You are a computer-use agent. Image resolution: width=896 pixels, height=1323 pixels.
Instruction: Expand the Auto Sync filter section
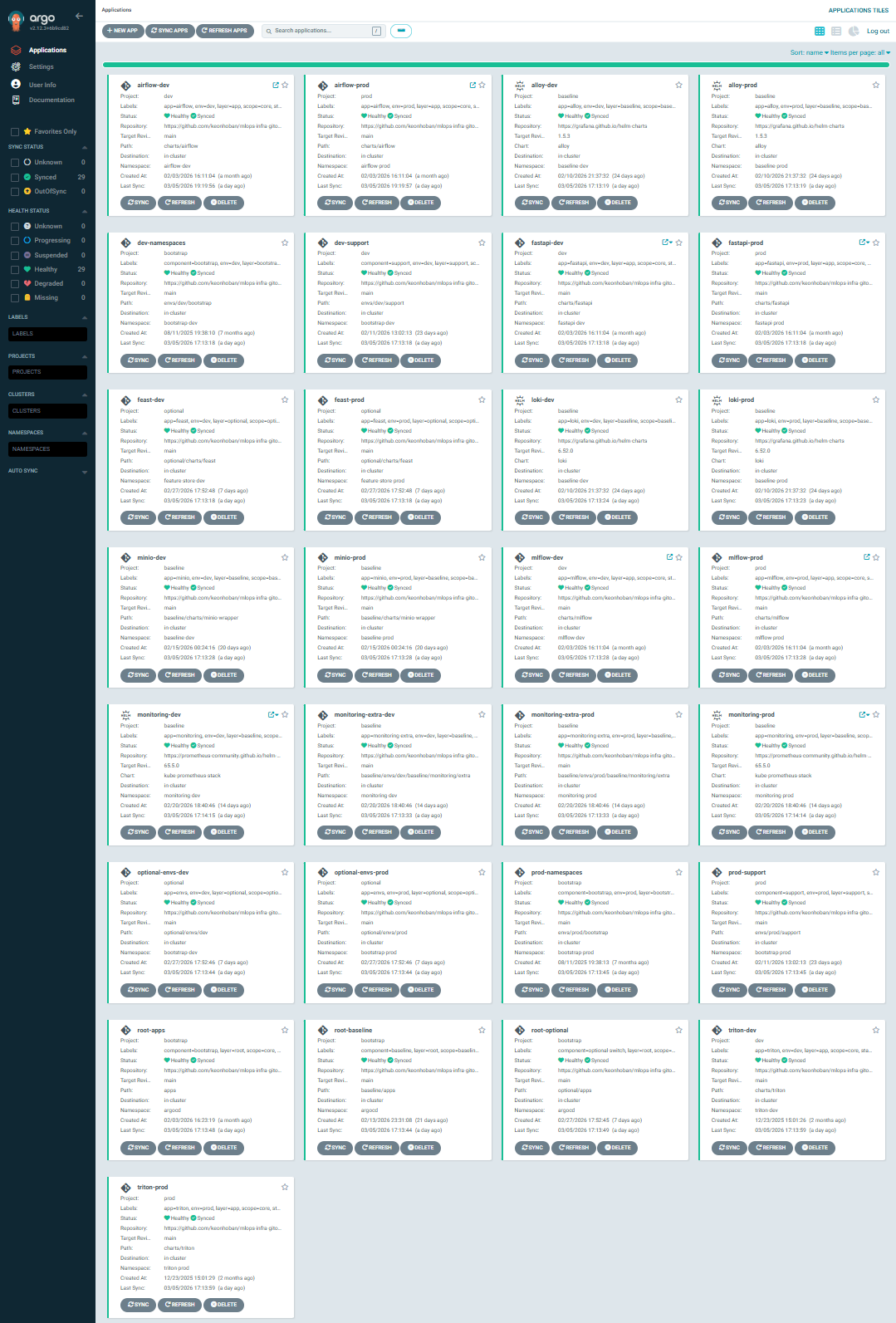[85, 472]
